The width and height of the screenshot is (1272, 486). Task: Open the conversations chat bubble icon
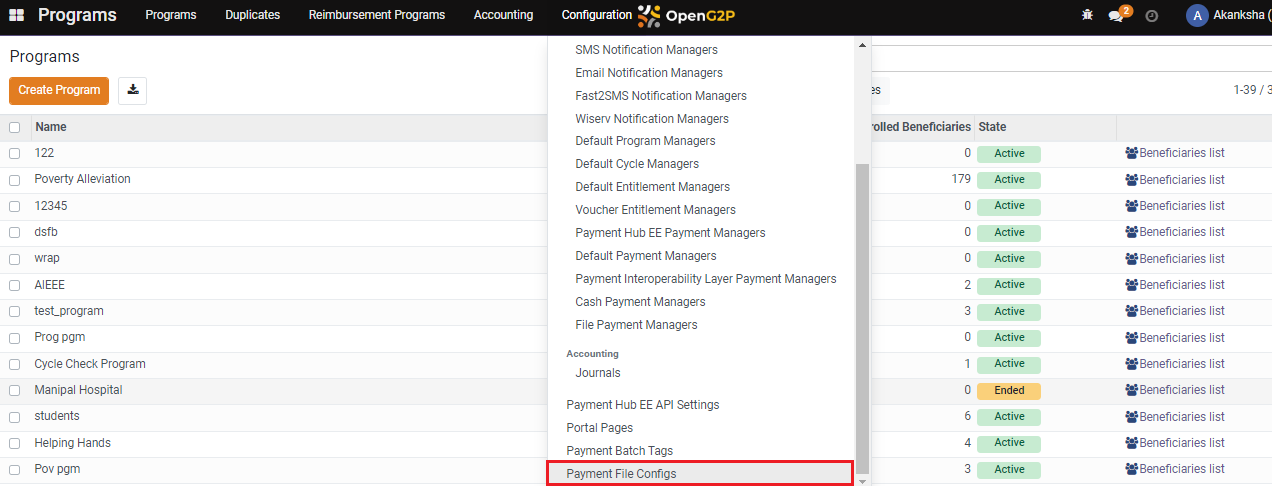pyautogui.click(x=1116, y=16)
